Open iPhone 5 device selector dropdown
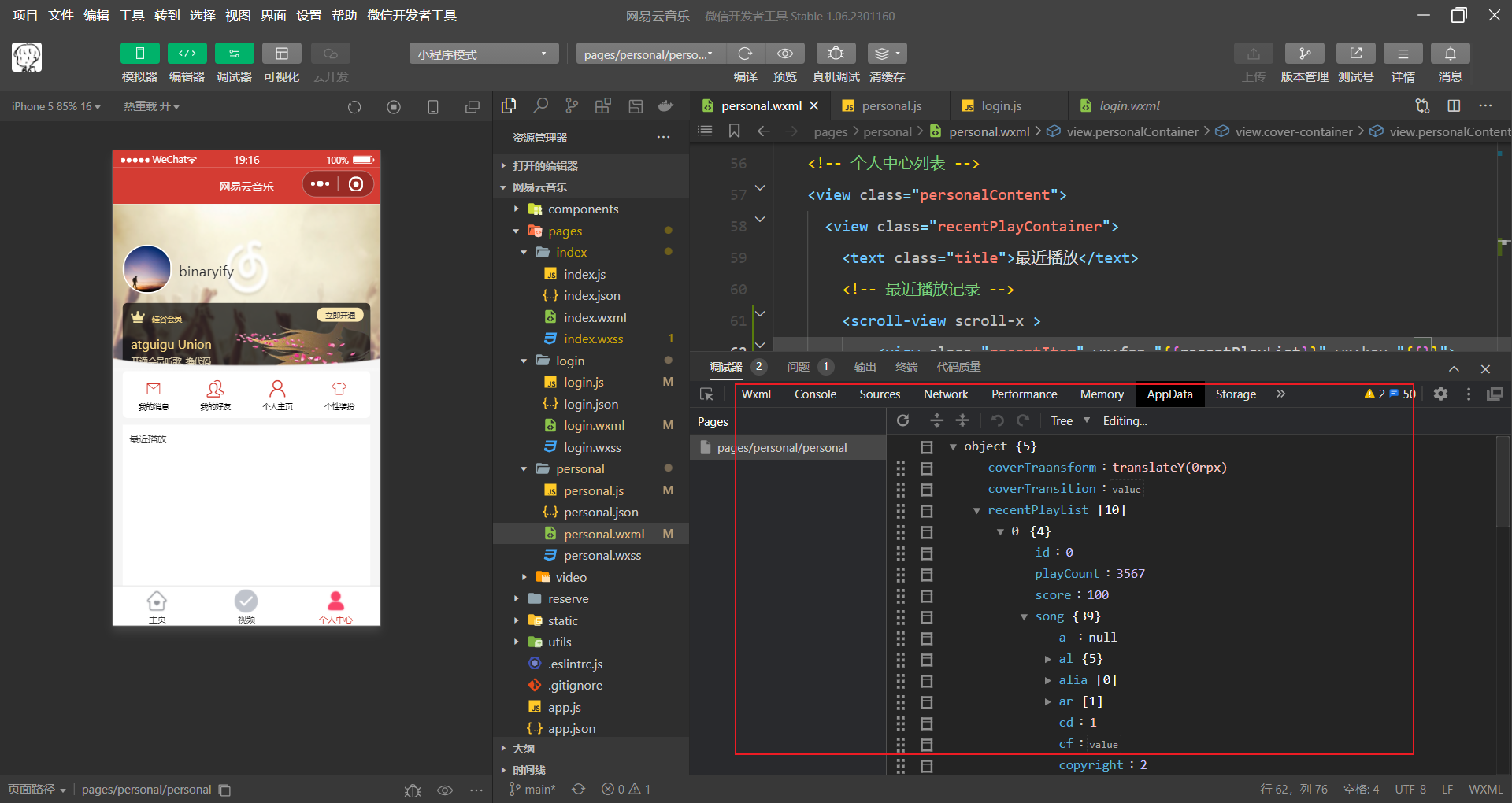The height and width of the screenshot is (803, 1512). pyautogui.click(x=56, y=106)
